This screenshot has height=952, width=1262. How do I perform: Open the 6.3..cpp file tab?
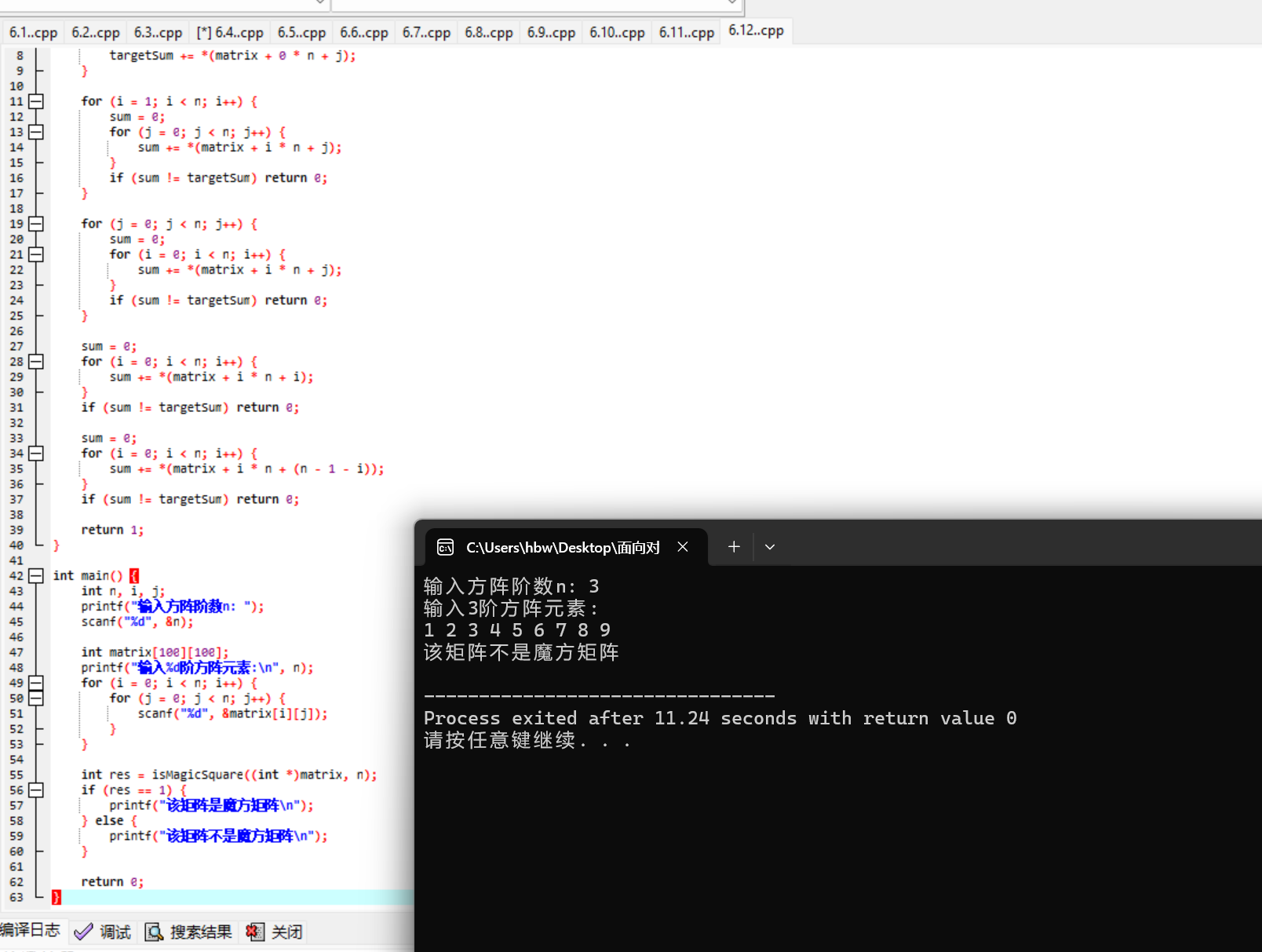158,32
